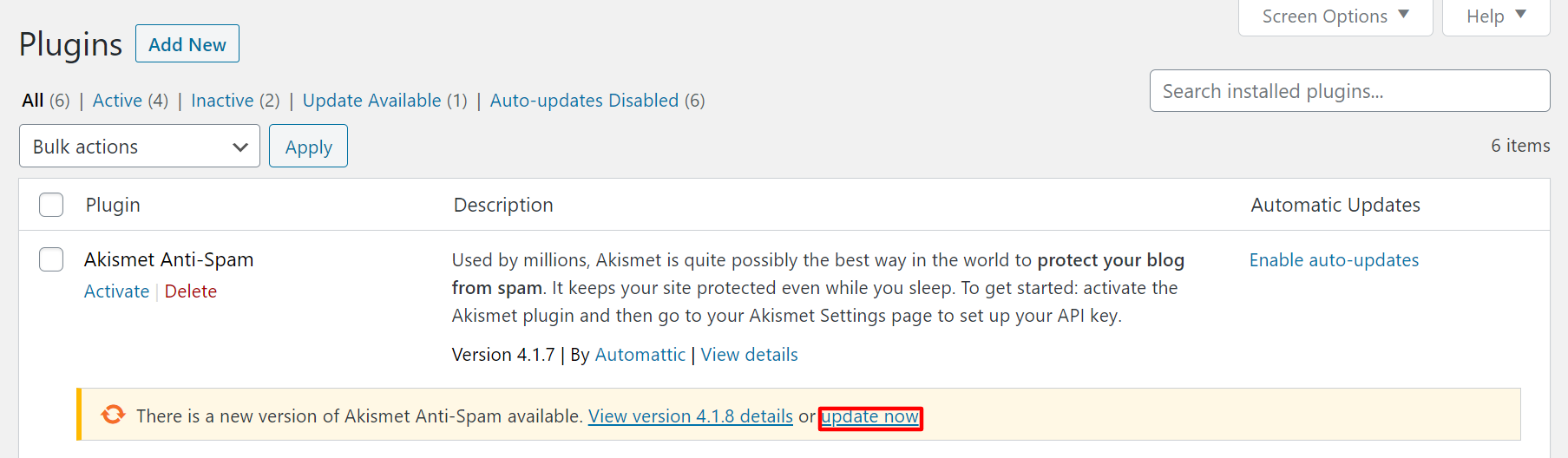This screenshot has height=458, width=1568.
Task: Expand the Help panel
Action: click(1495, 16)
